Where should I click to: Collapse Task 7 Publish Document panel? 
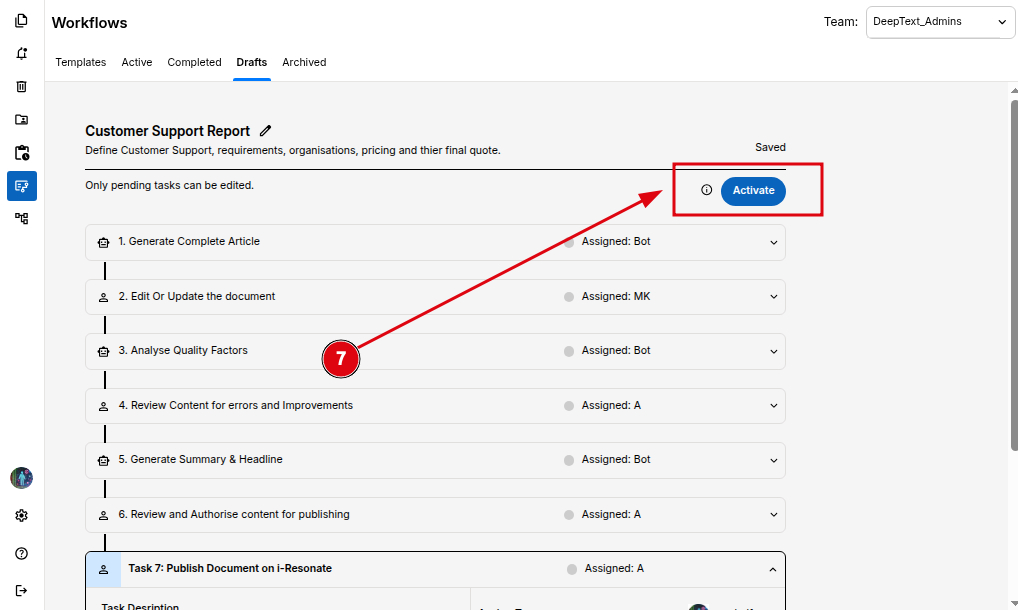click(x=773, y=569)
